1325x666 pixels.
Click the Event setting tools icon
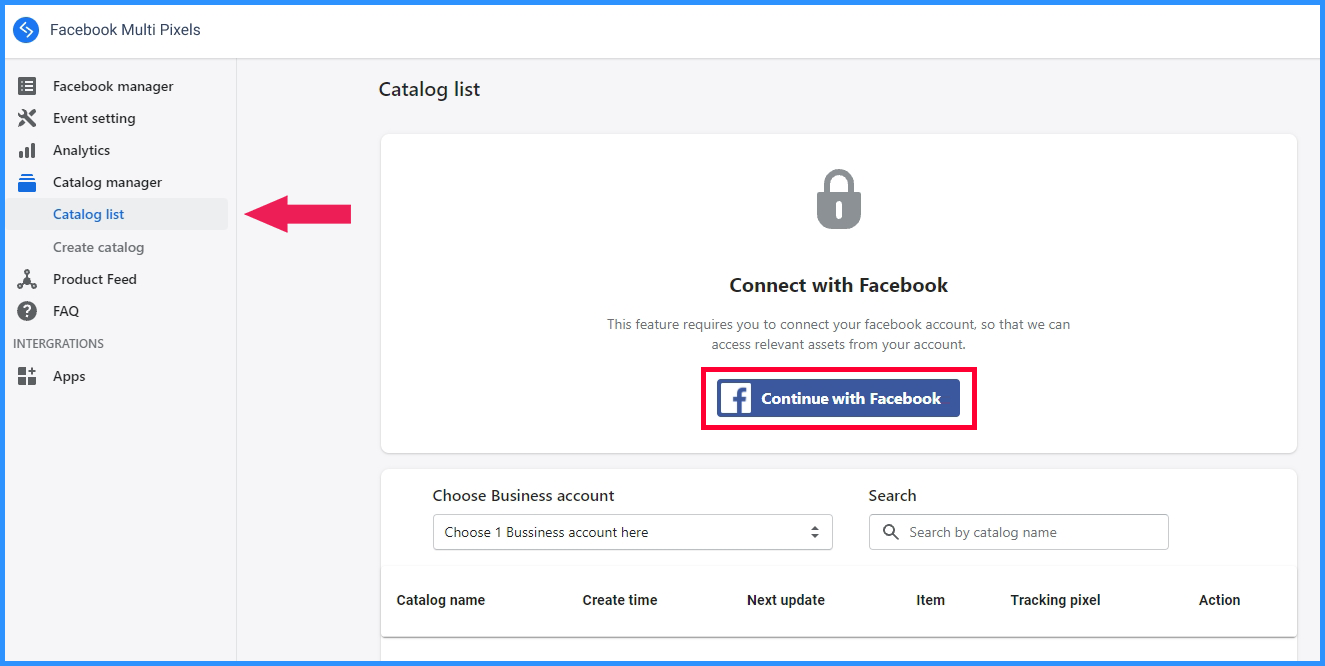(27, 118)
